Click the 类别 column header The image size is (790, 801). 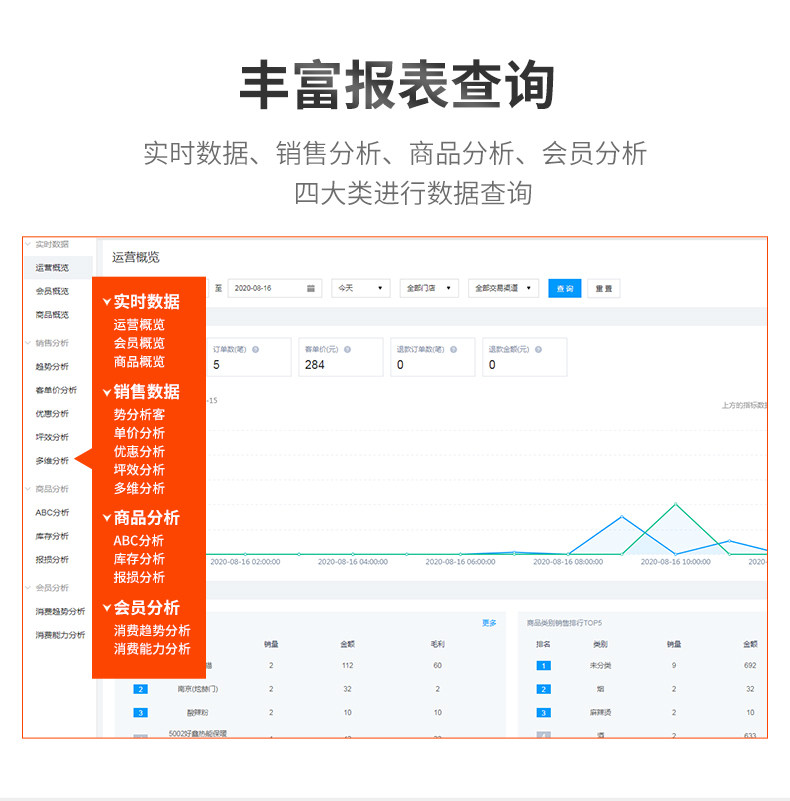pos(600,644)
